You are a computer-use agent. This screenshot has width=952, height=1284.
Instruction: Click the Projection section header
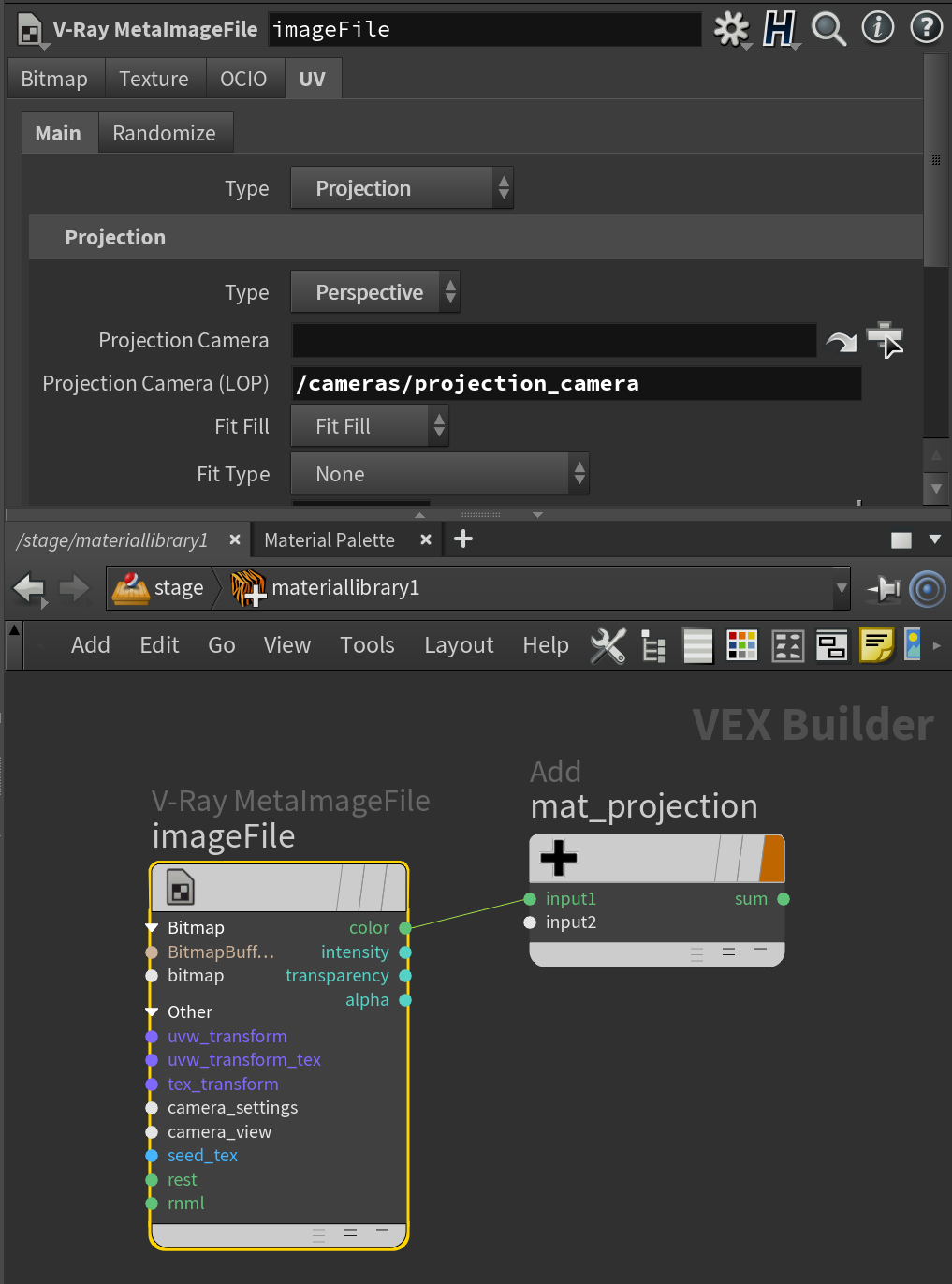(476, 237)
